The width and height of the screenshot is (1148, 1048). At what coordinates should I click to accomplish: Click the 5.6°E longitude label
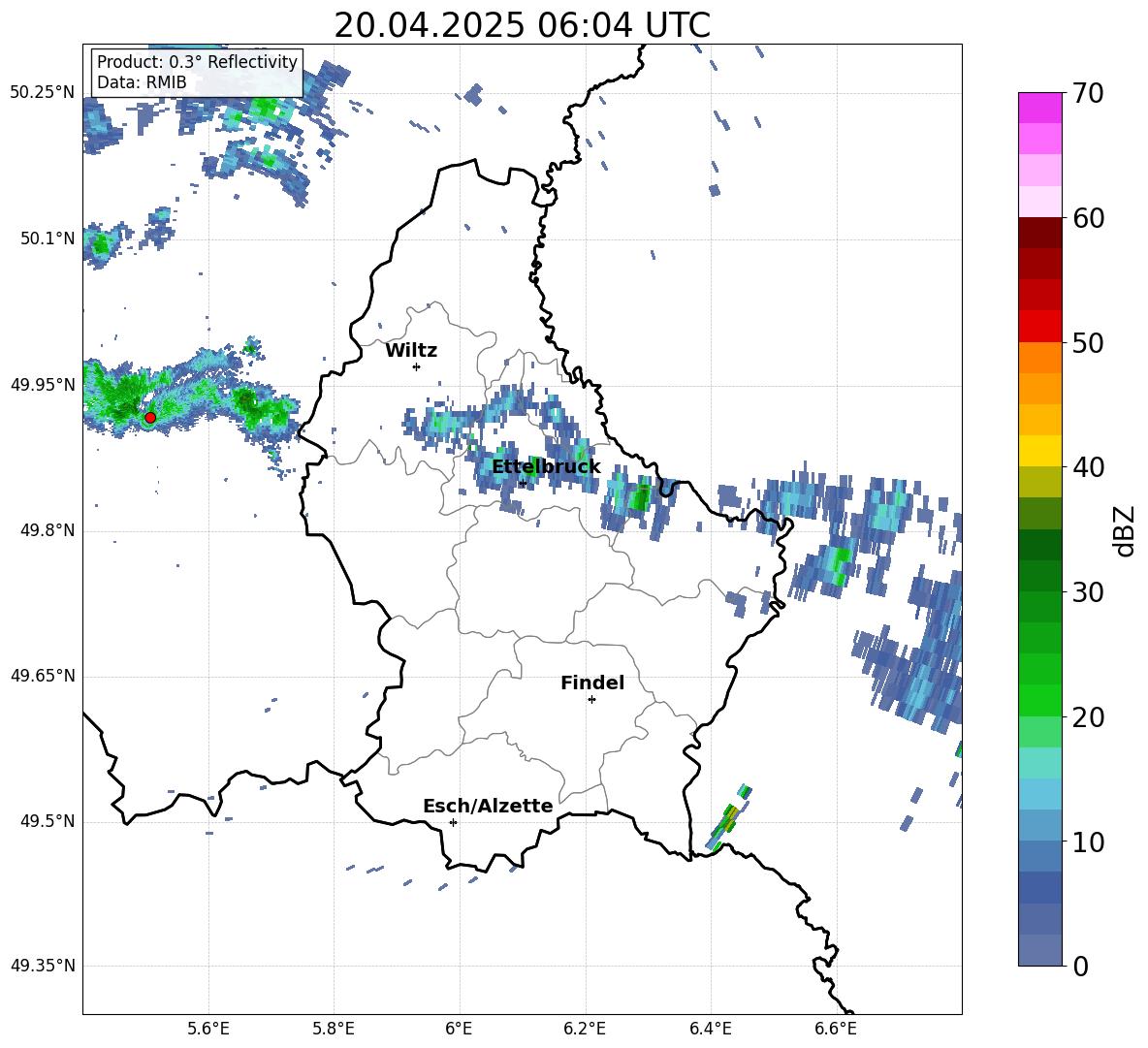[208, 1029]
